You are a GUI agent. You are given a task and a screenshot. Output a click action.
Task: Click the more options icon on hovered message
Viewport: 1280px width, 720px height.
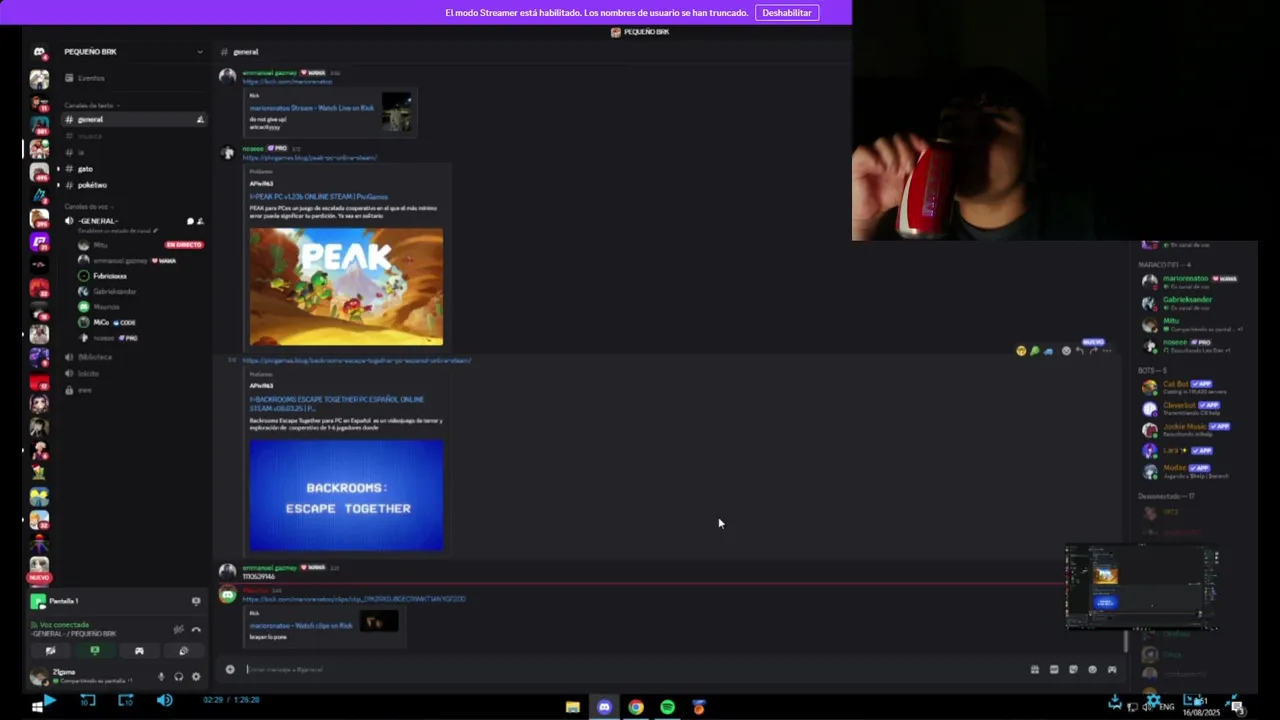(1106, 351)
